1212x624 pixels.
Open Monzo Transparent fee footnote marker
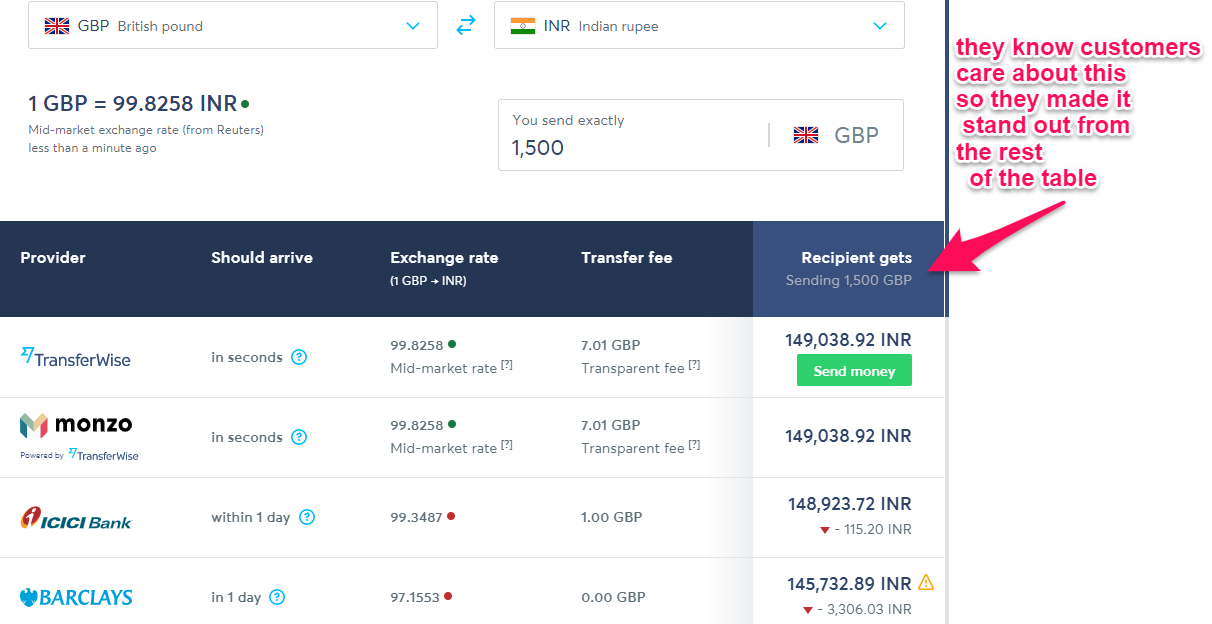(694, 446)
